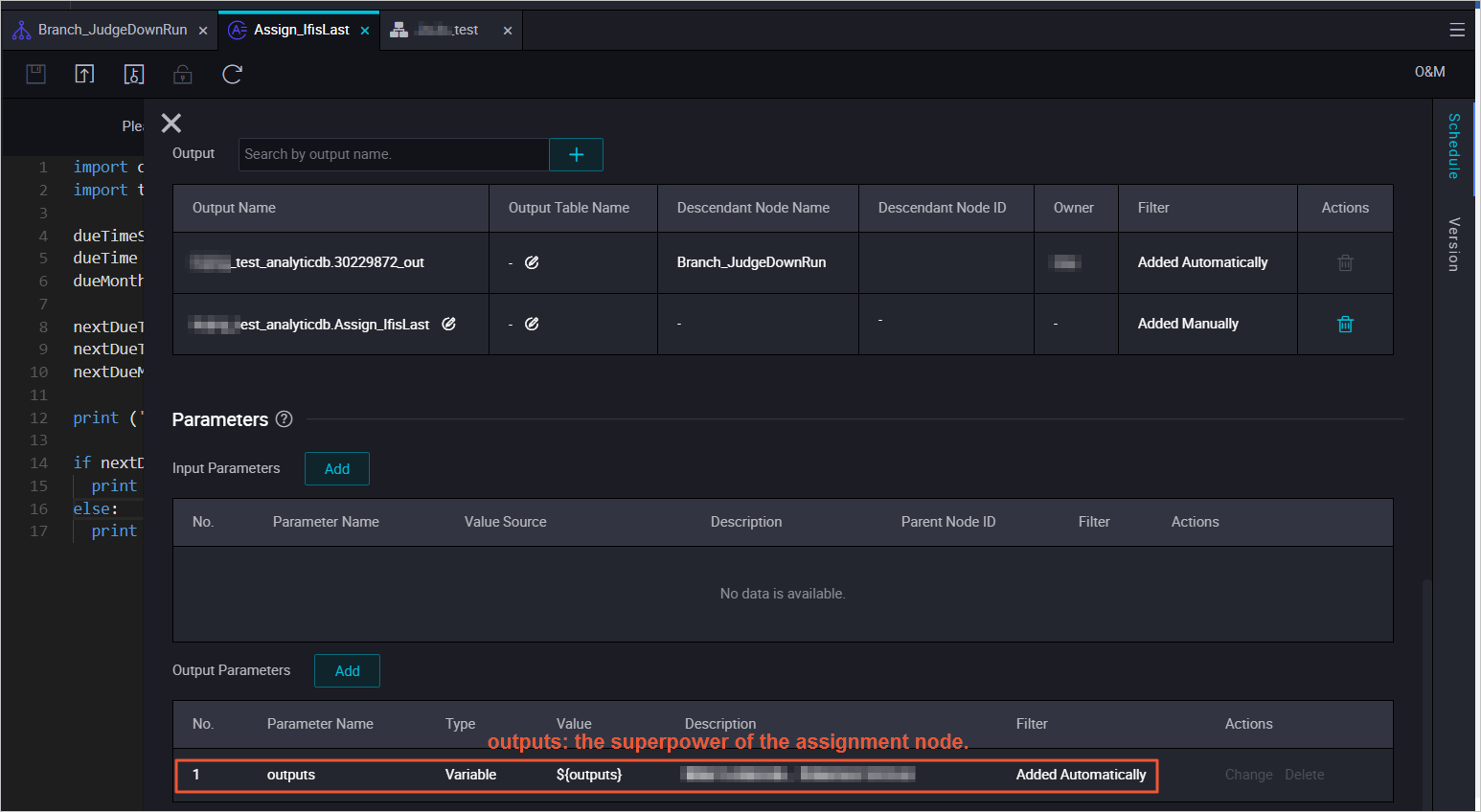
Task: Edit output table name of Assign_IfisLast row
Action: click(532, 324)
